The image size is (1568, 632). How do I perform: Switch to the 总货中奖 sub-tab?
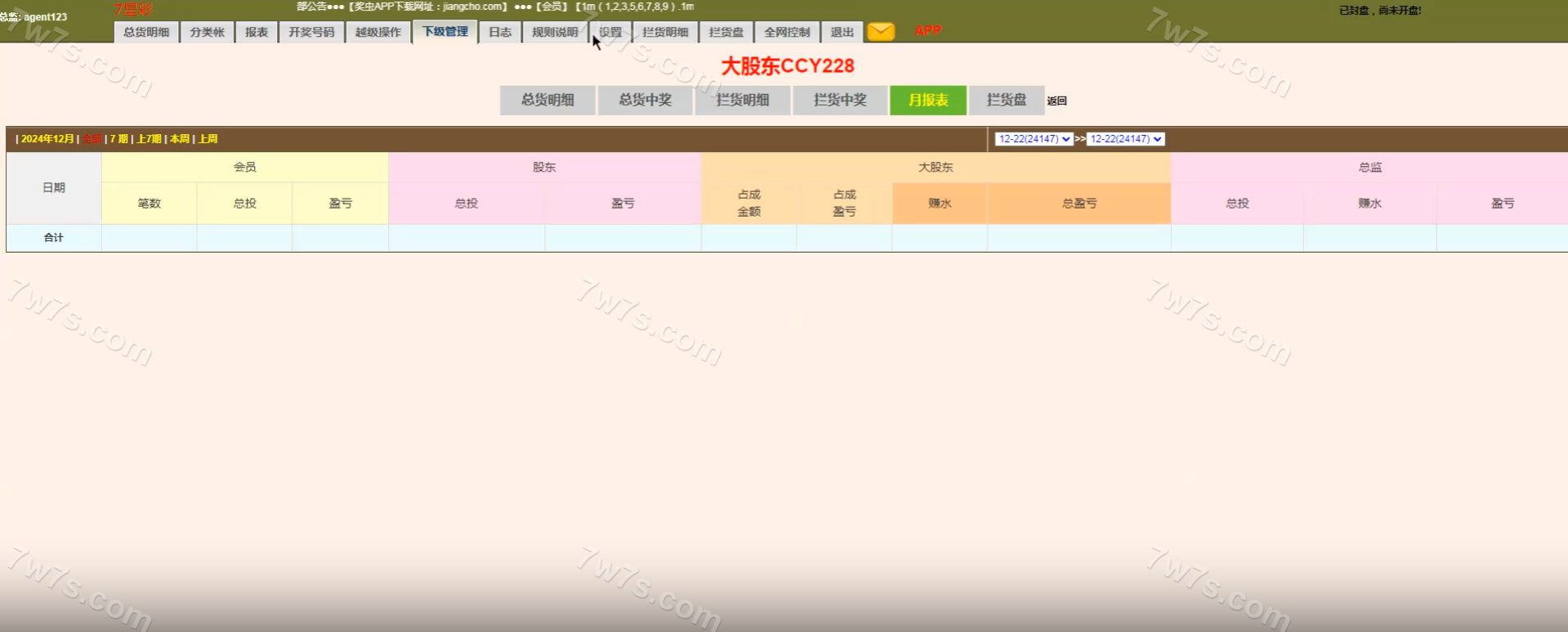[x=645, y=100]
